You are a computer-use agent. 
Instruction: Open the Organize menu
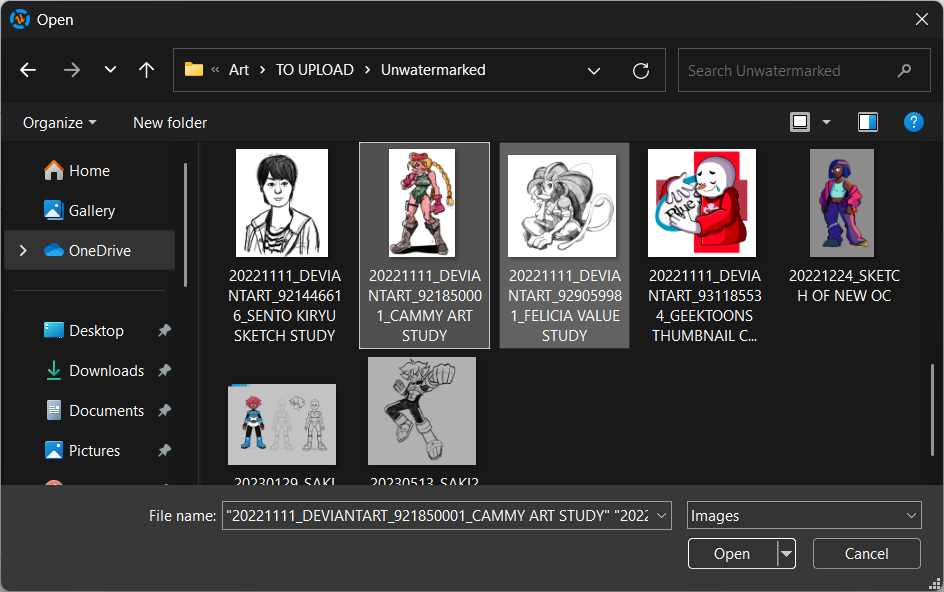click(59, 123)
